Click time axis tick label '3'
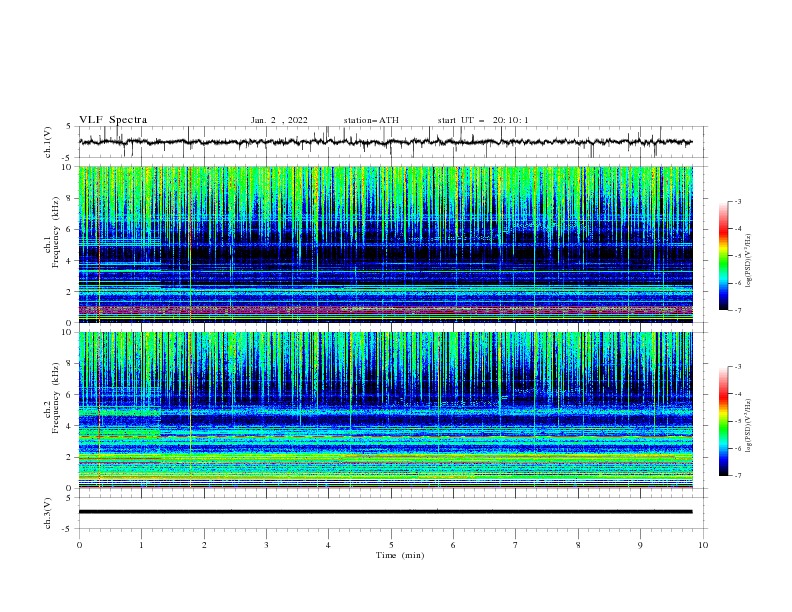The width and height of the screenshot is (792, 612). [266, 545]
